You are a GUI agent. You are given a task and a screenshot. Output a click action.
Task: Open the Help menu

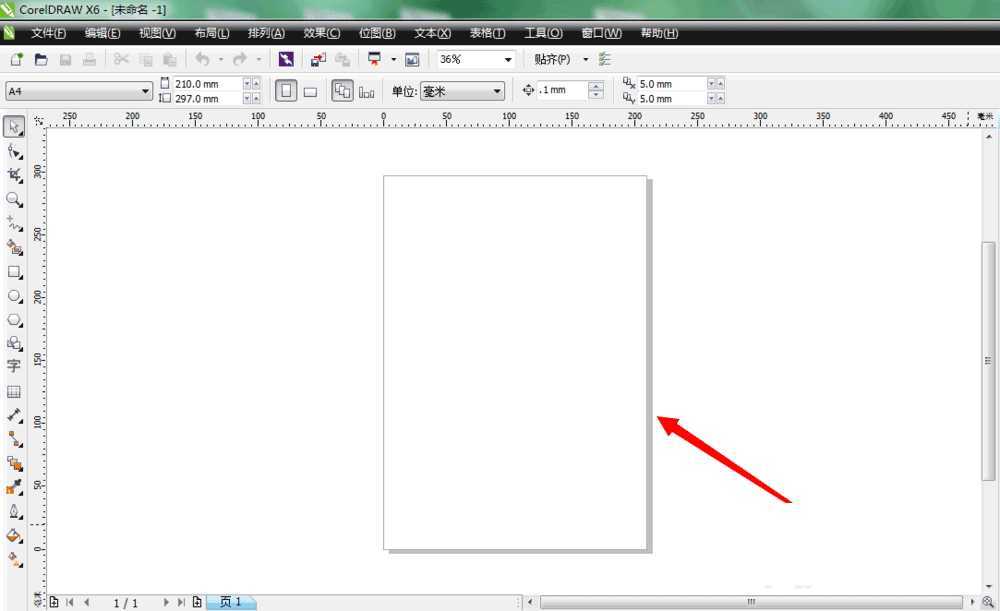pyautogui.click(x=659, y=33)
